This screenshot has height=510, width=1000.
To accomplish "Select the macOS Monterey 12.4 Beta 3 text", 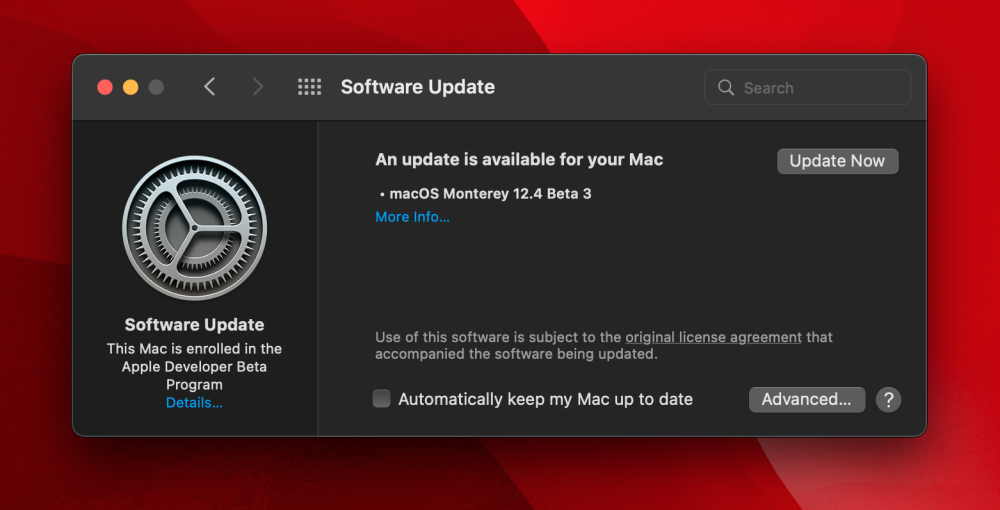I will click(x=490, y=193).
